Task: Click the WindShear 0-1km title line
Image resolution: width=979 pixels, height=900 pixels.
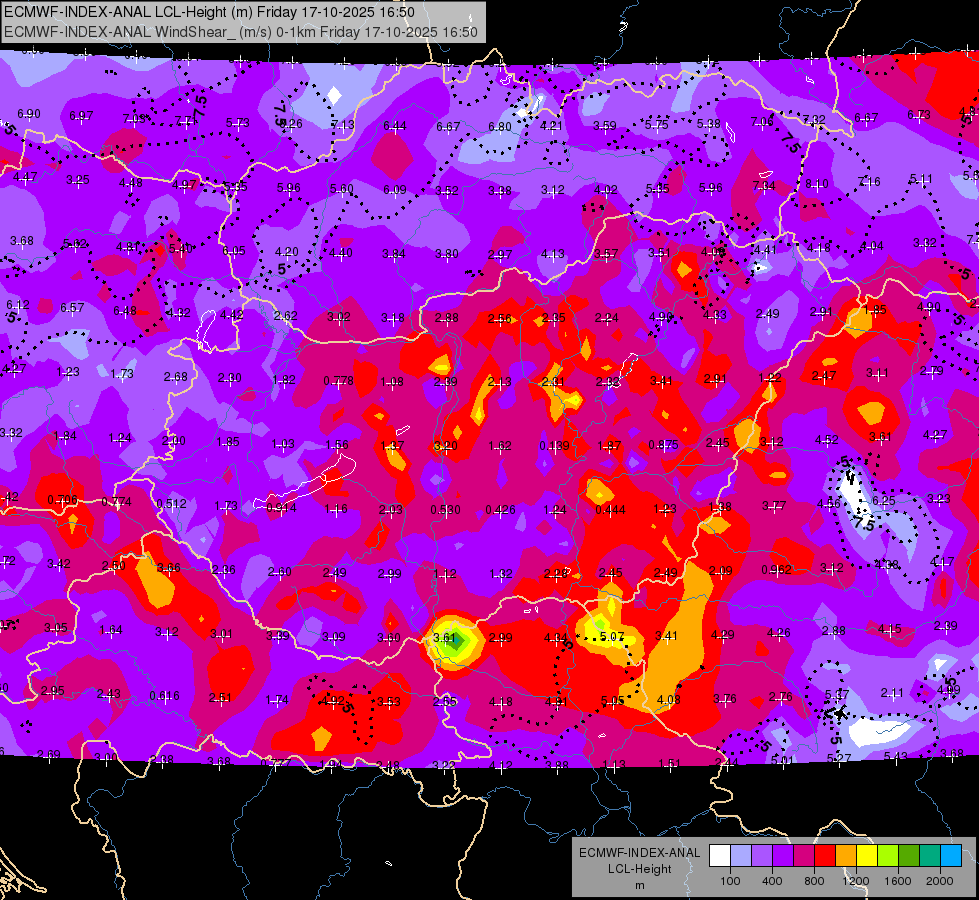Action: coord(241,32)
